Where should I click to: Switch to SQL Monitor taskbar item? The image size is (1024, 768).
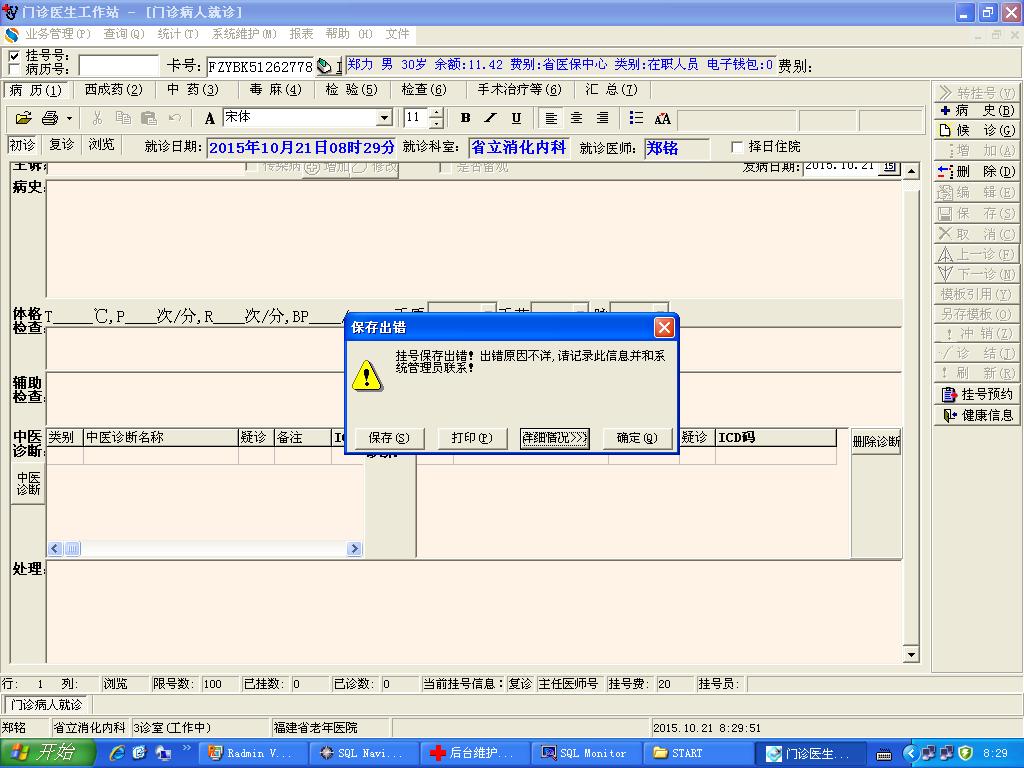tap(584, 753)
